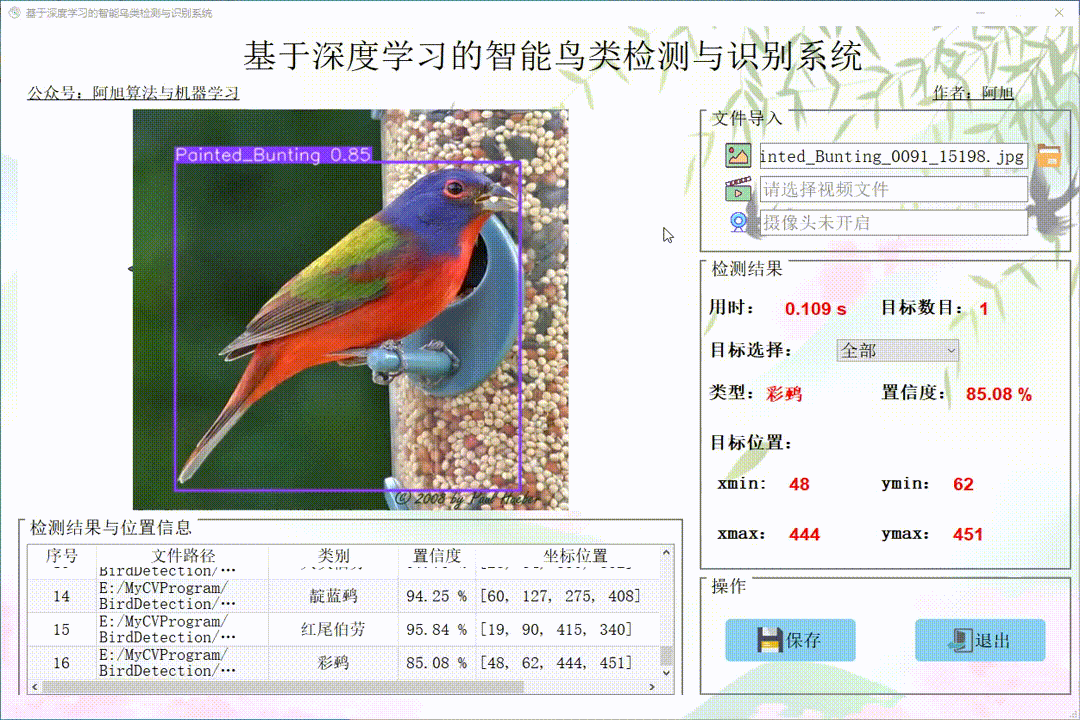The image size is (1080, 720).
Task: Click the 95.84 % confidence cell
Action: coord(437,629)
